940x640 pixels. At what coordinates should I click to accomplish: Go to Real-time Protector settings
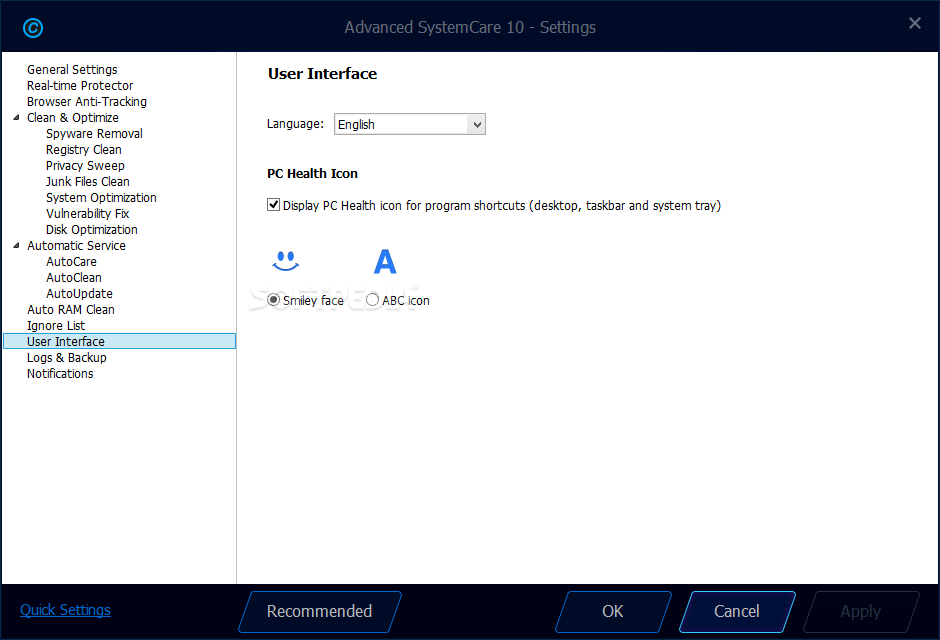coord(80,86)
